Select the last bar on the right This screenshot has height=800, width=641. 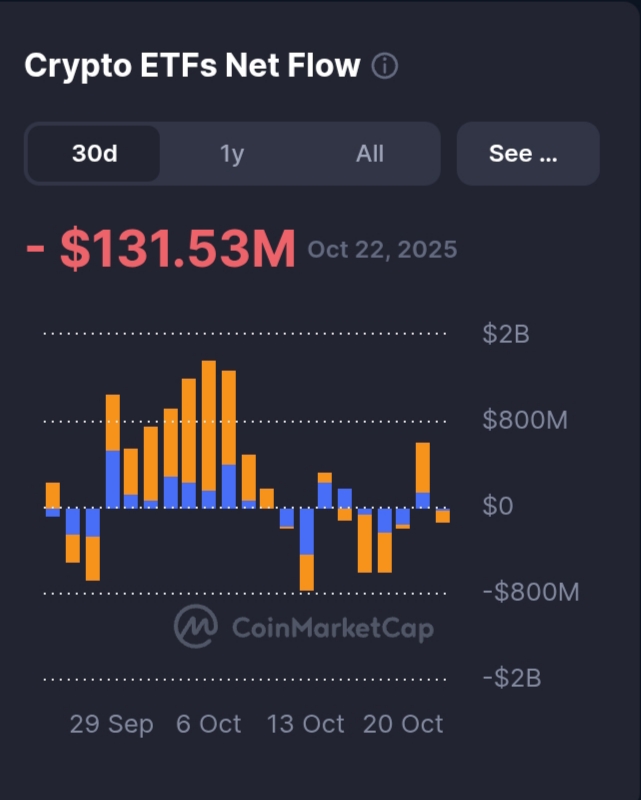tap(442, 515)
